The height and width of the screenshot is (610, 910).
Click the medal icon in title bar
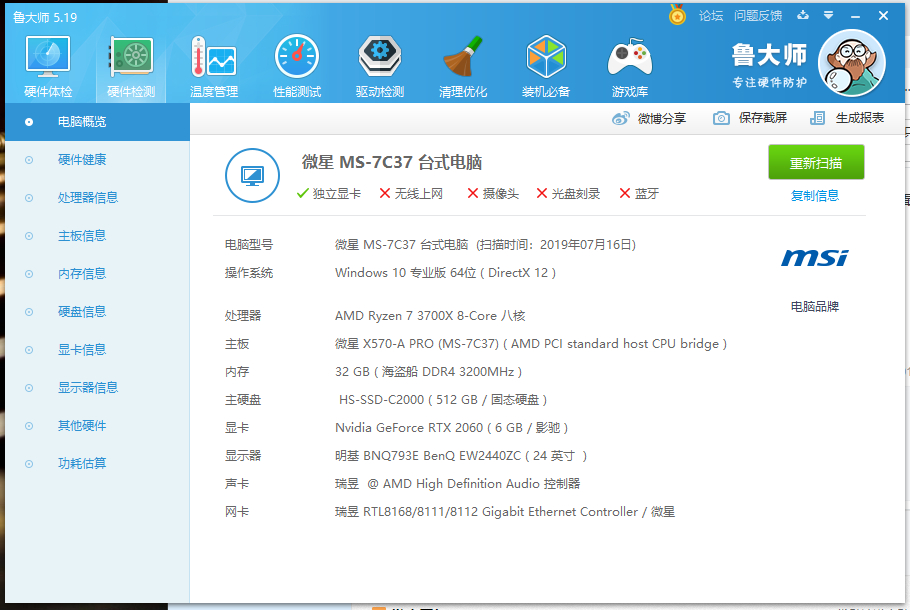[677, 15]
